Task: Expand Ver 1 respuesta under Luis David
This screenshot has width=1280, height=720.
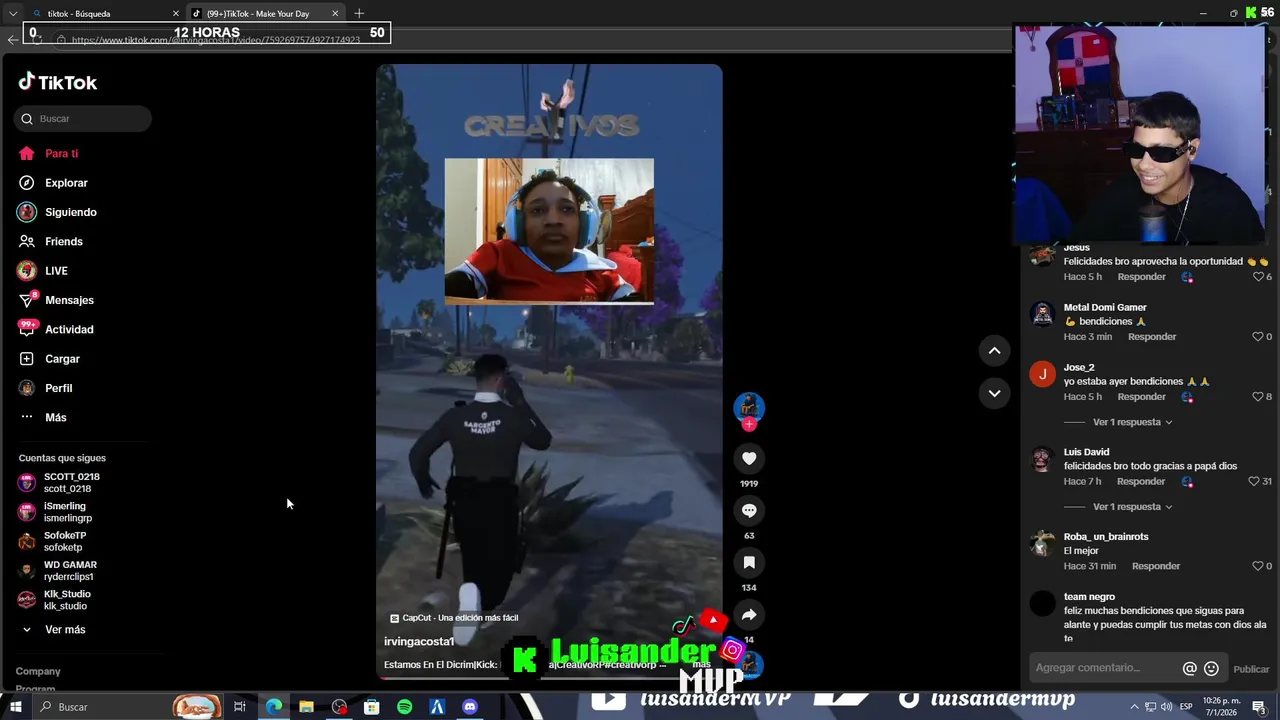Action: [1132, 507]
